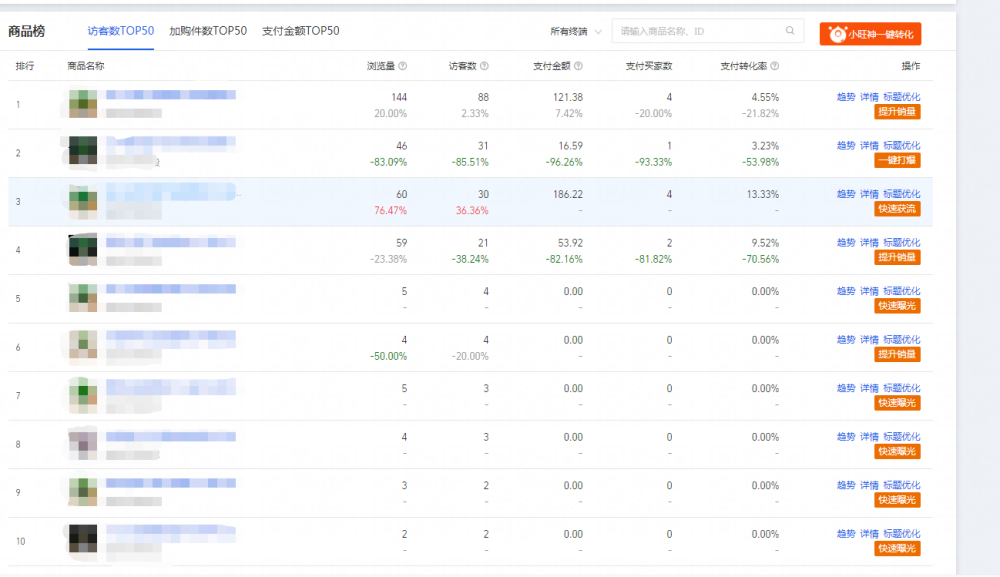Click 提升销量 button in rank 4 row
The width and height of the screenshot is (1000, 577).
pyautogui.click(x=897, y=257)
